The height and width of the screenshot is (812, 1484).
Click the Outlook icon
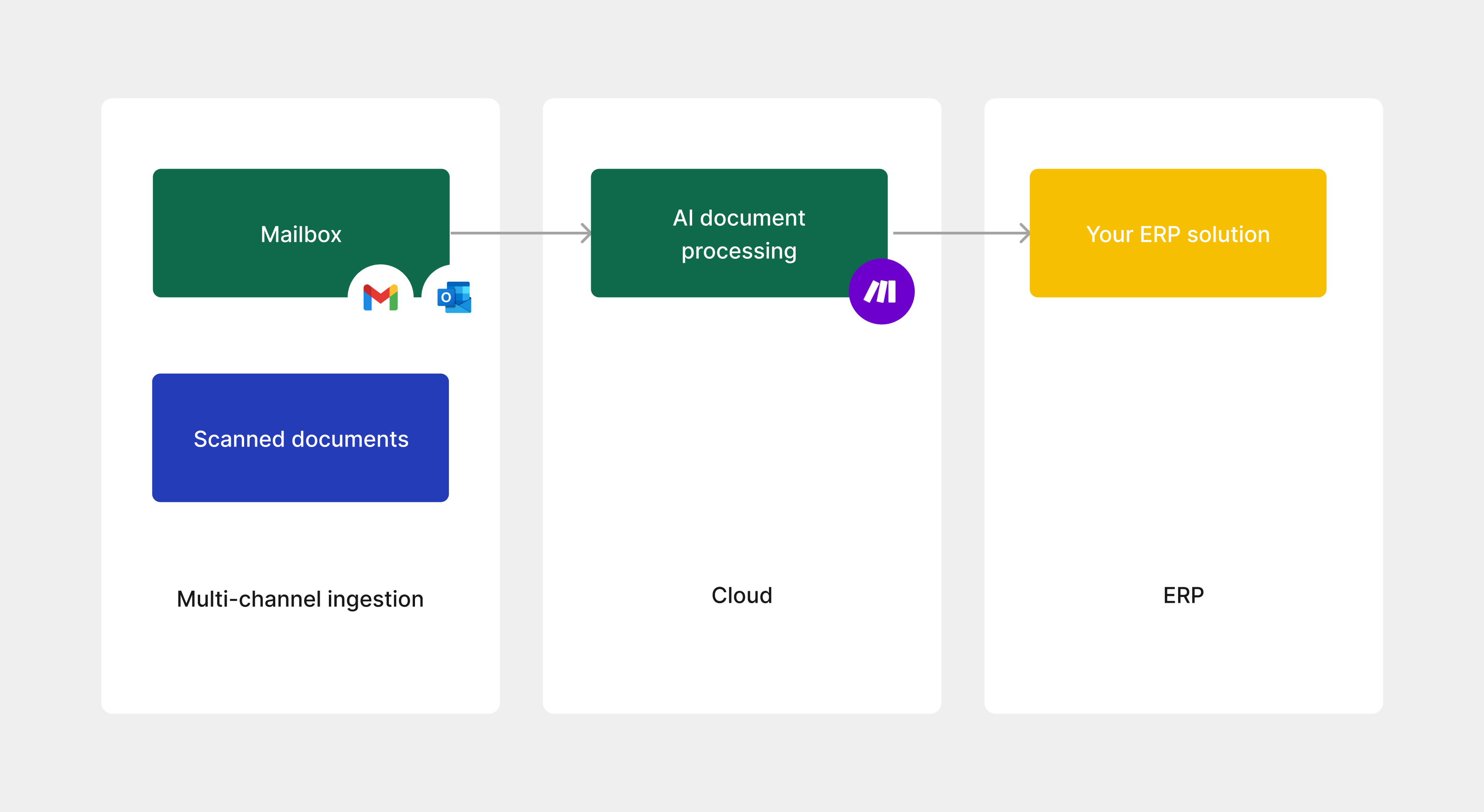[x=454, y=297]
